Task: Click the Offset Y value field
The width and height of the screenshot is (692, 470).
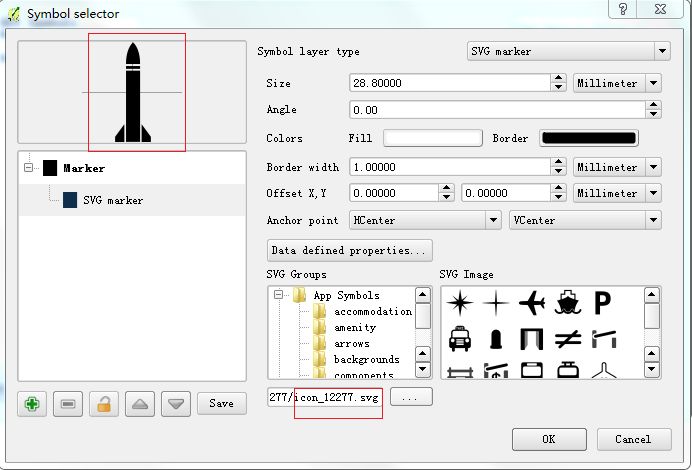Action: [x=506, y=193]
